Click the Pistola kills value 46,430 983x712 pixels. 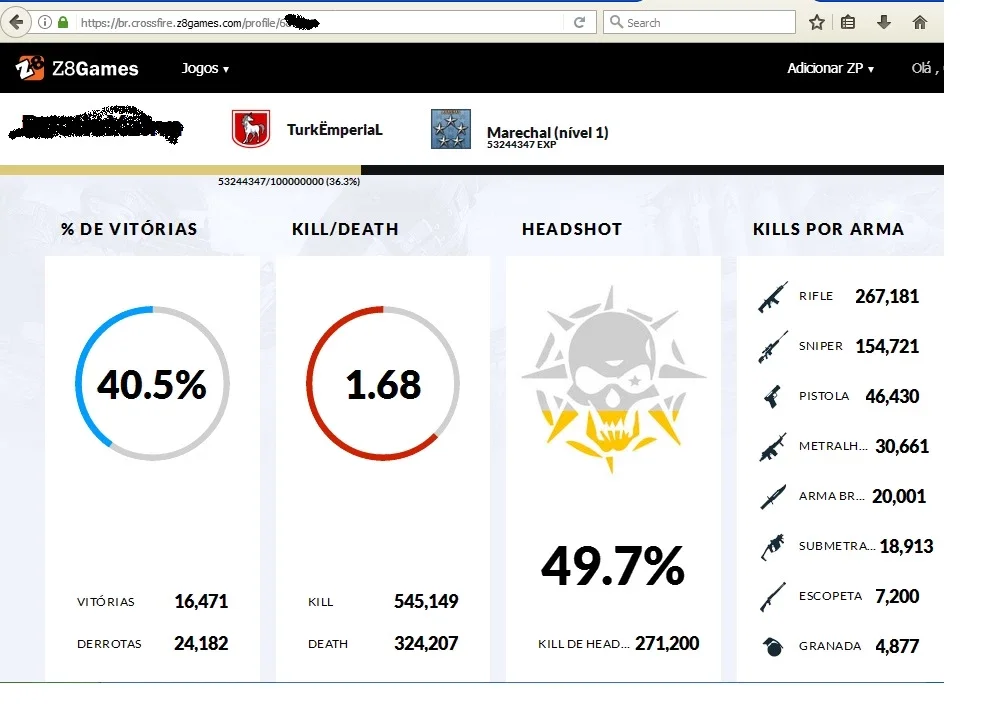(892, 396)
